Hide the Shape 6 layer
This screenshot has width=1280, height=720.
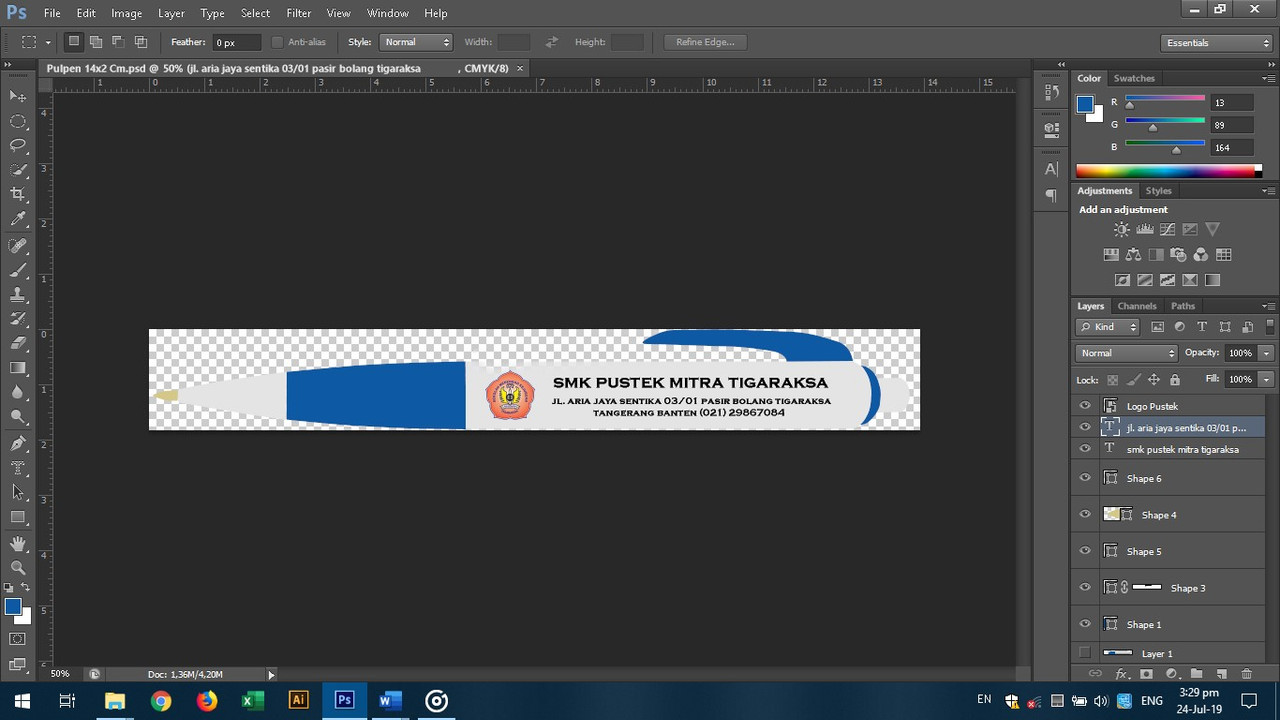pyautogui.click(x=1085, y=478)
